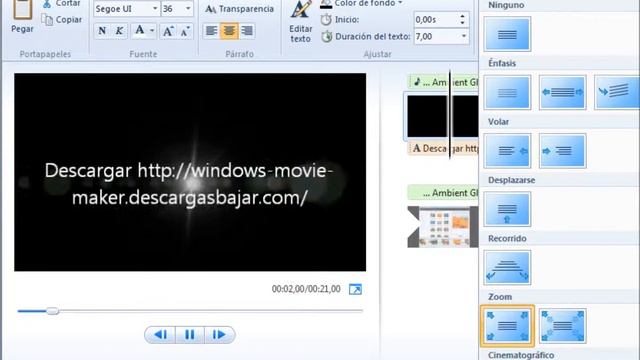
Task: Click Copiar to copy selection
Action: pyautogui.click(x=62, y=20)
